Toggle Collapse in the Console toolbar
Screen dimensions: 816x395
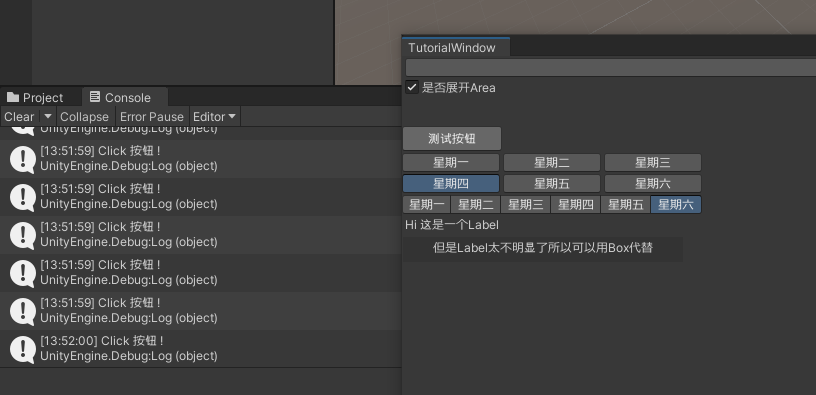[x=84, y=117]
